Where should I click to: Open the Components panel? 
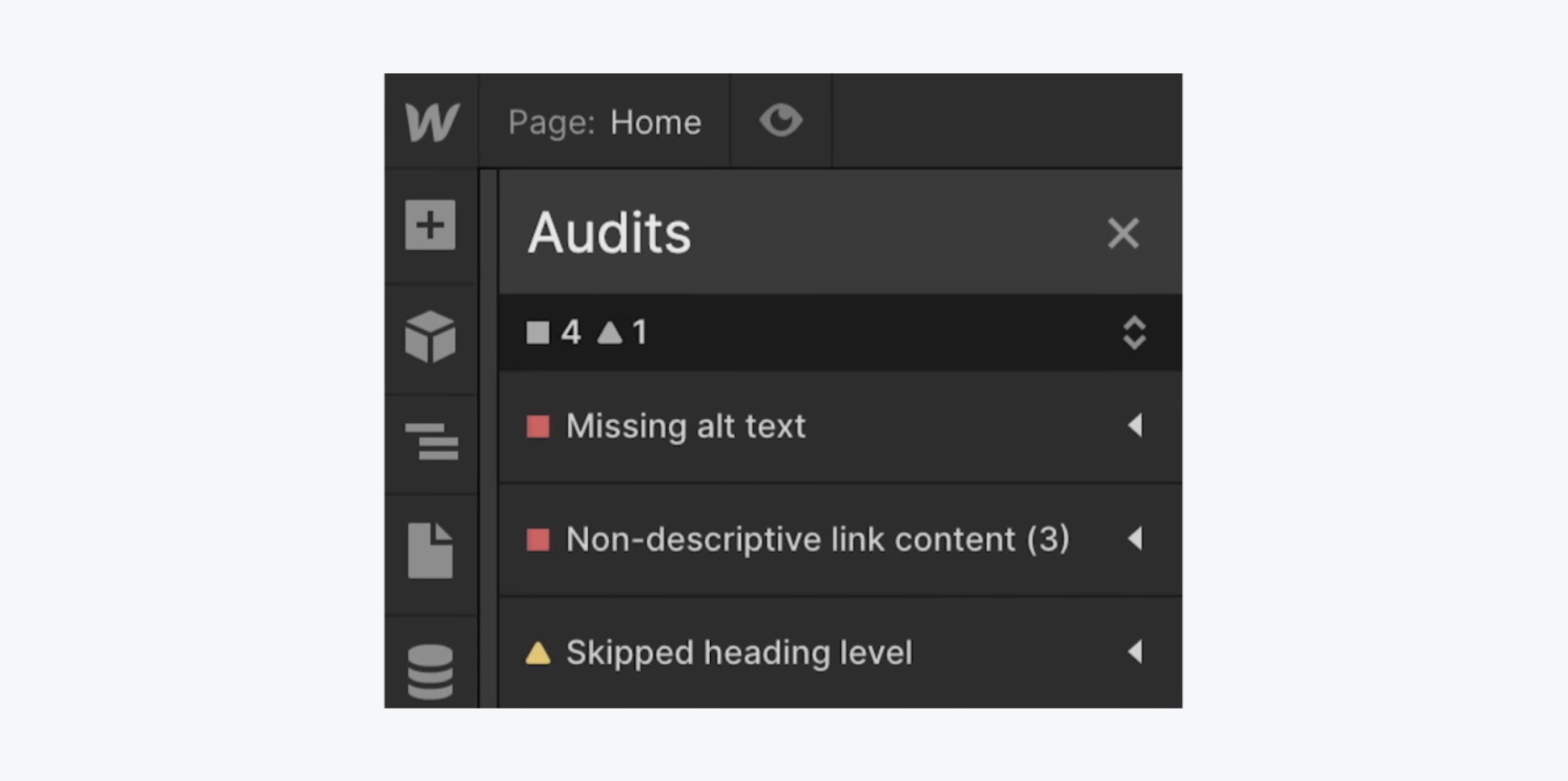pyautogui.click(x=431, y=337)
